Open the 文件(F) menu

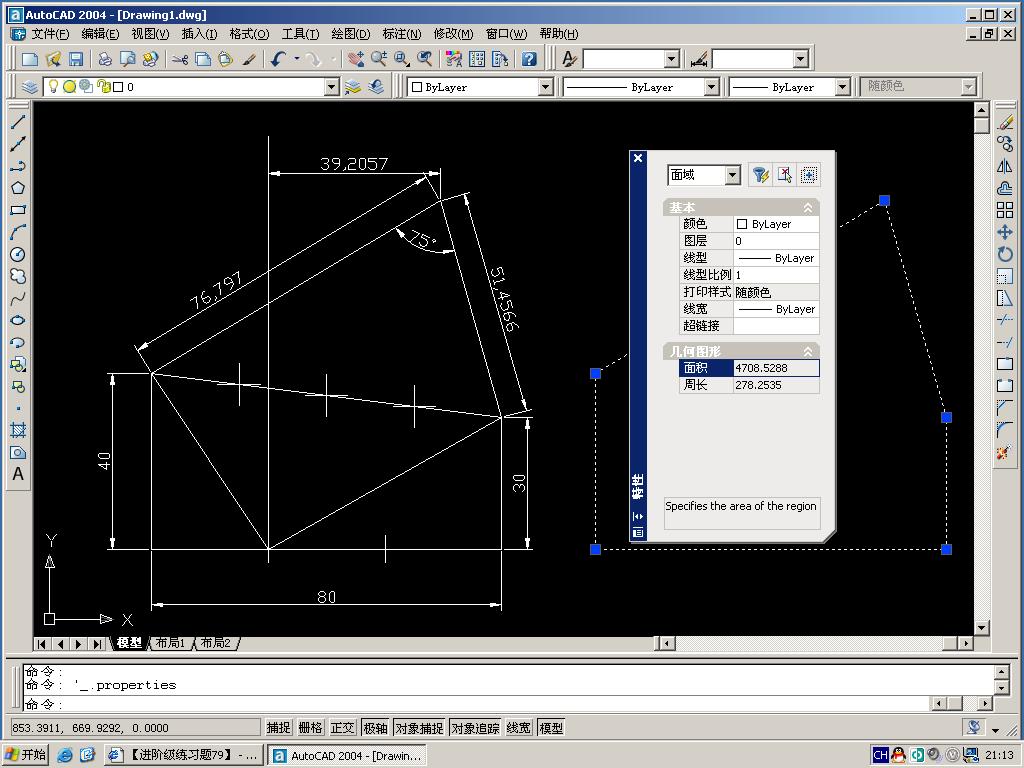pyautogui.click(x=50, y=34)
